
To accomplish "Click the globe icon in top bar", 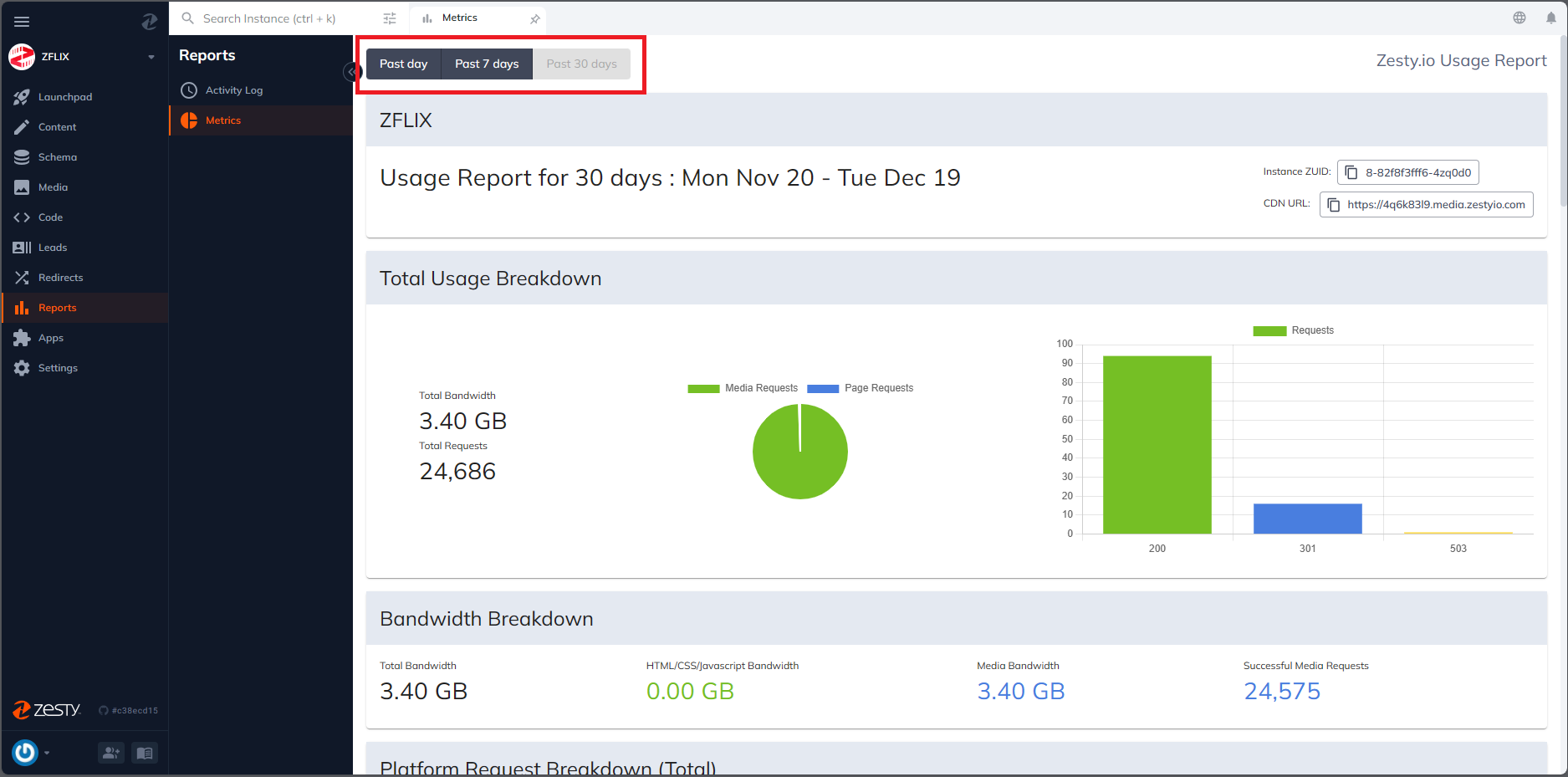I will (1519, 18).
